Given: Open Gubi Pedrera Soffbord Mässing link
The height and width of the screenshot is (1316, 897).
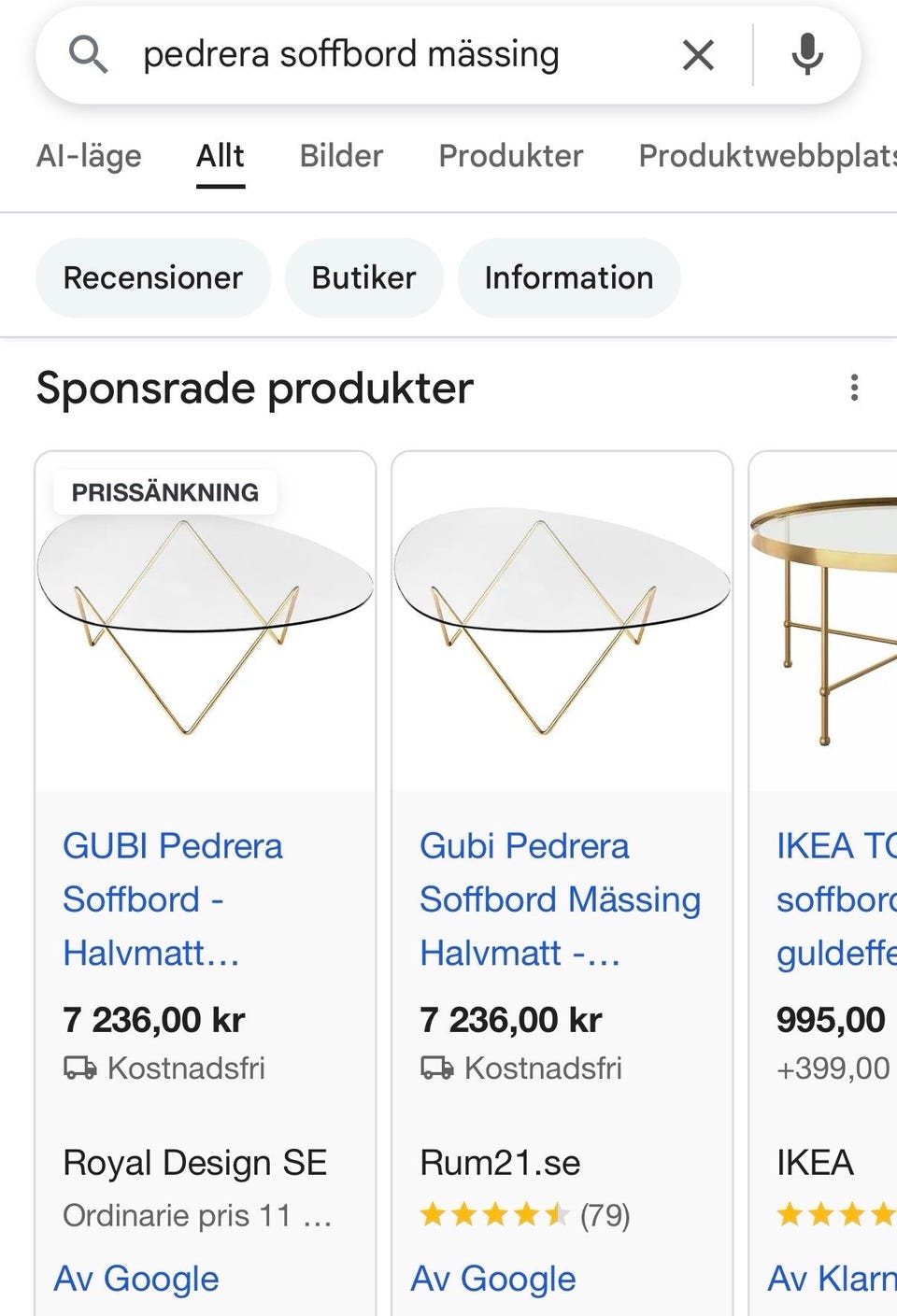Looking at the screenshot, I should click(560, 899).
